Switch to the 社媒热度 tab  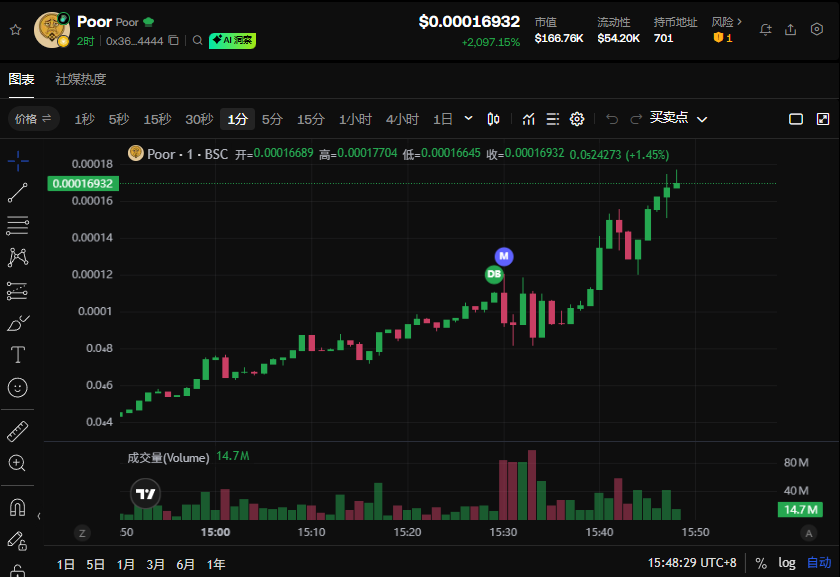(81, 79)
